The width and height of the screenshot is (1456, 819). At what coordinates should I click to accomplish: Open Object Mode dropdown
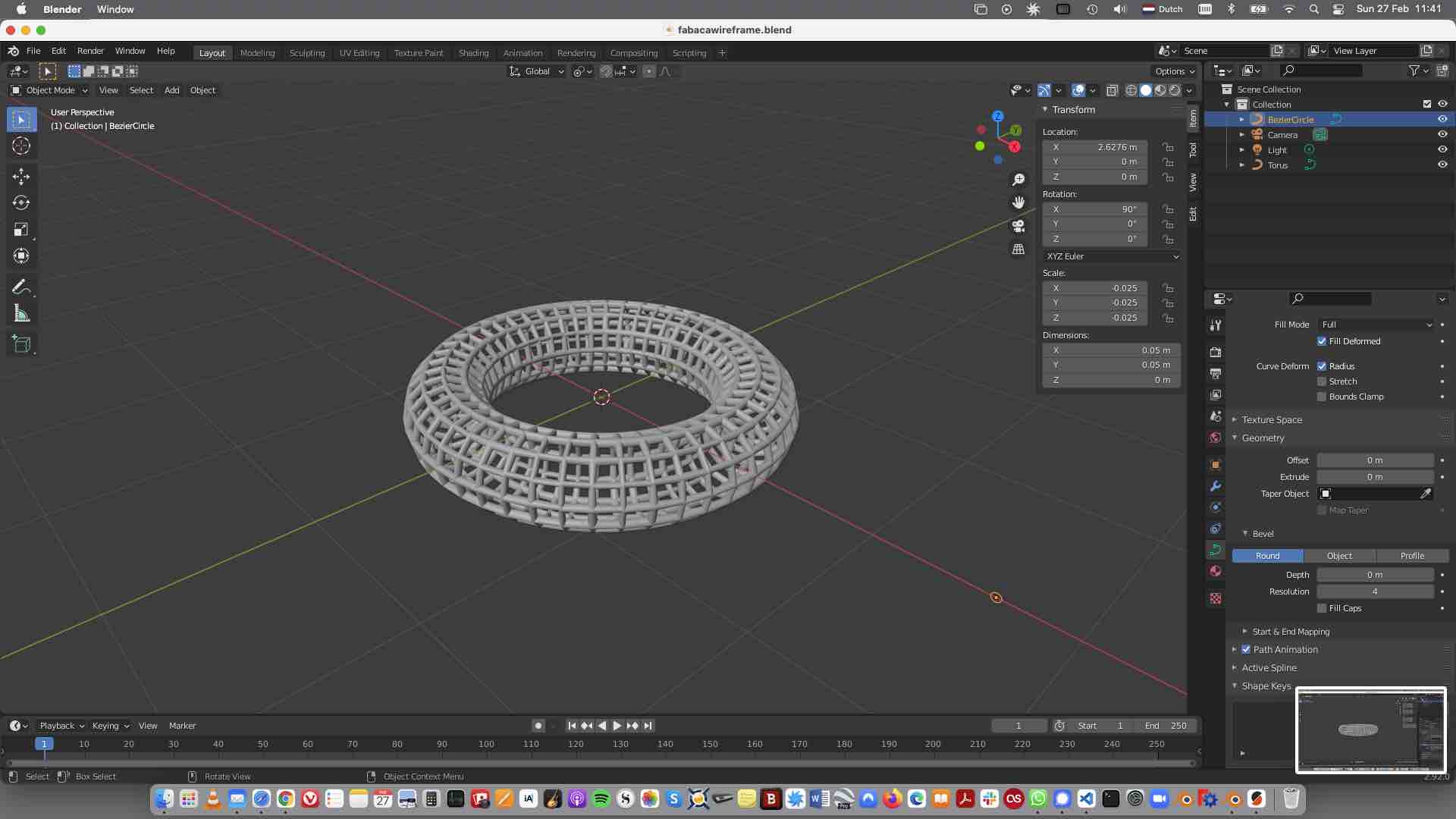pyautogui.click(x=49, y=90)
